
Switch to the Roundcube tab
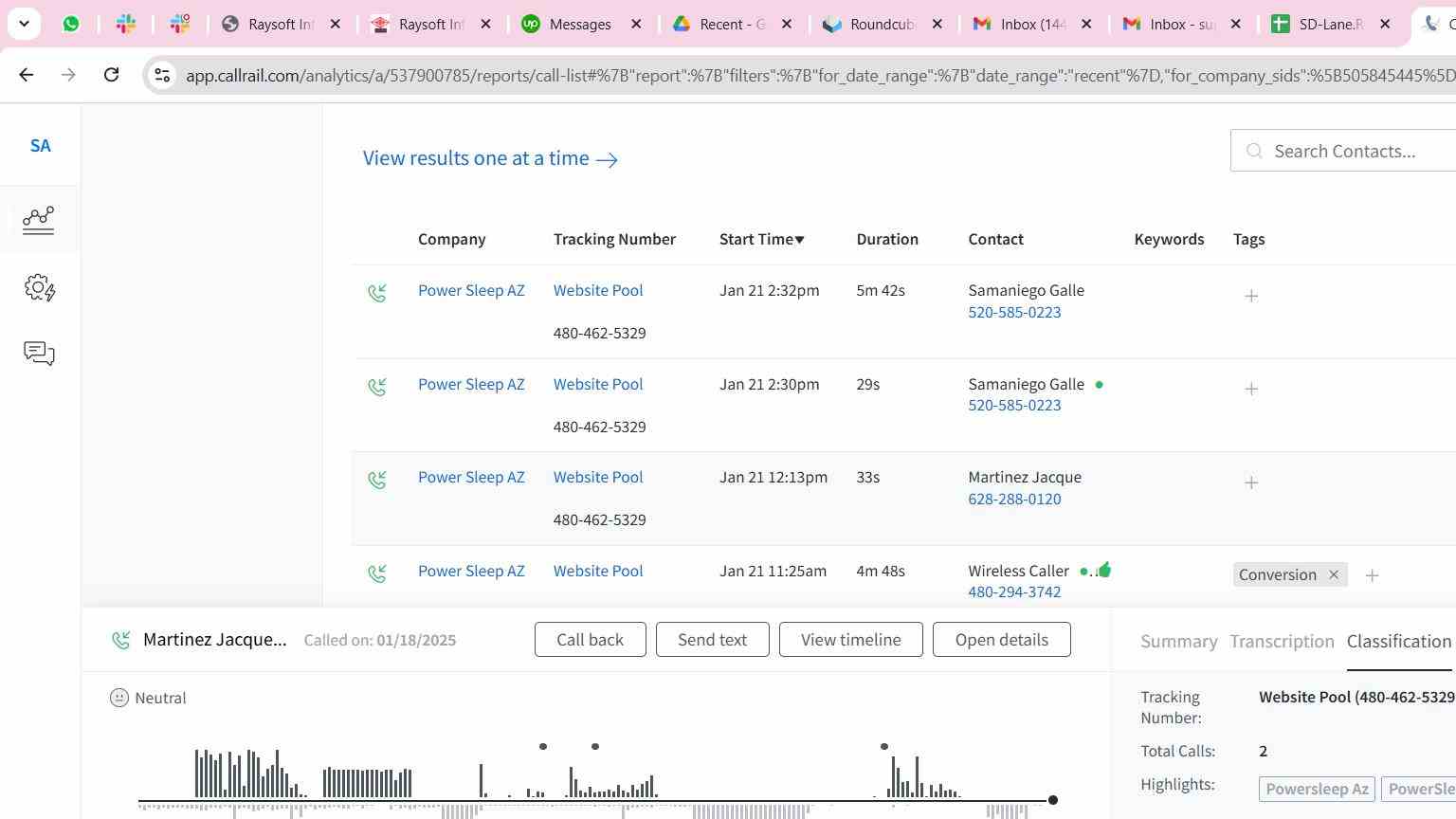coord(883,24)
